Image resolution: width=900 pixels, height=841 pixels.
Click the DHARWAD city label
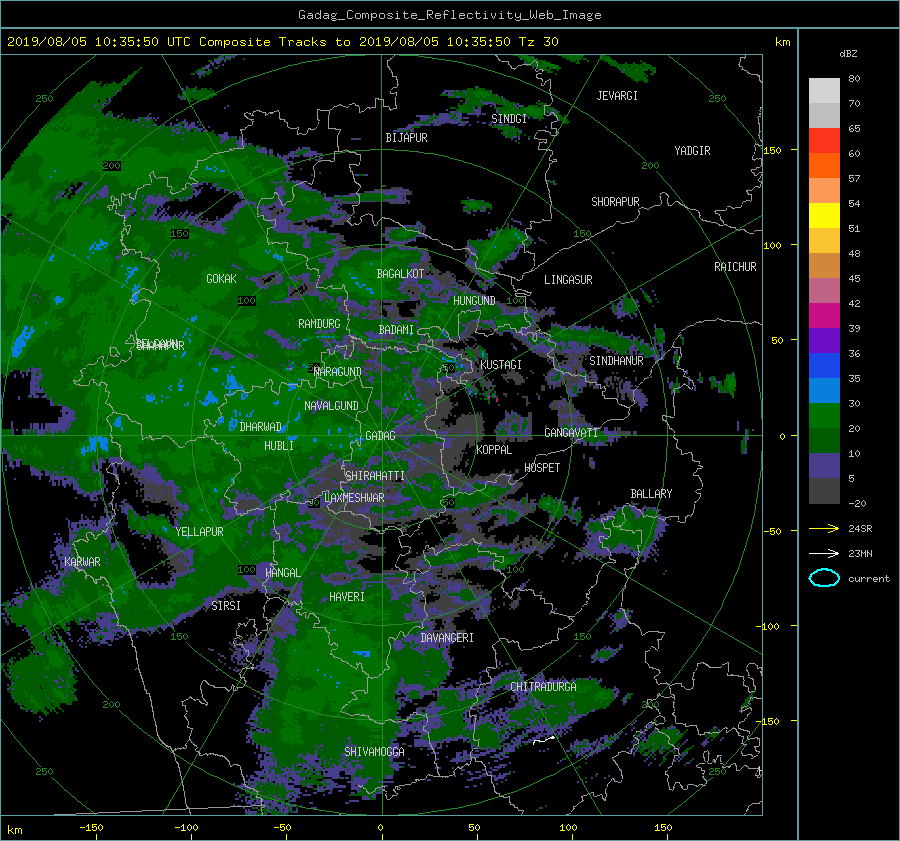[x=261, y=427]
